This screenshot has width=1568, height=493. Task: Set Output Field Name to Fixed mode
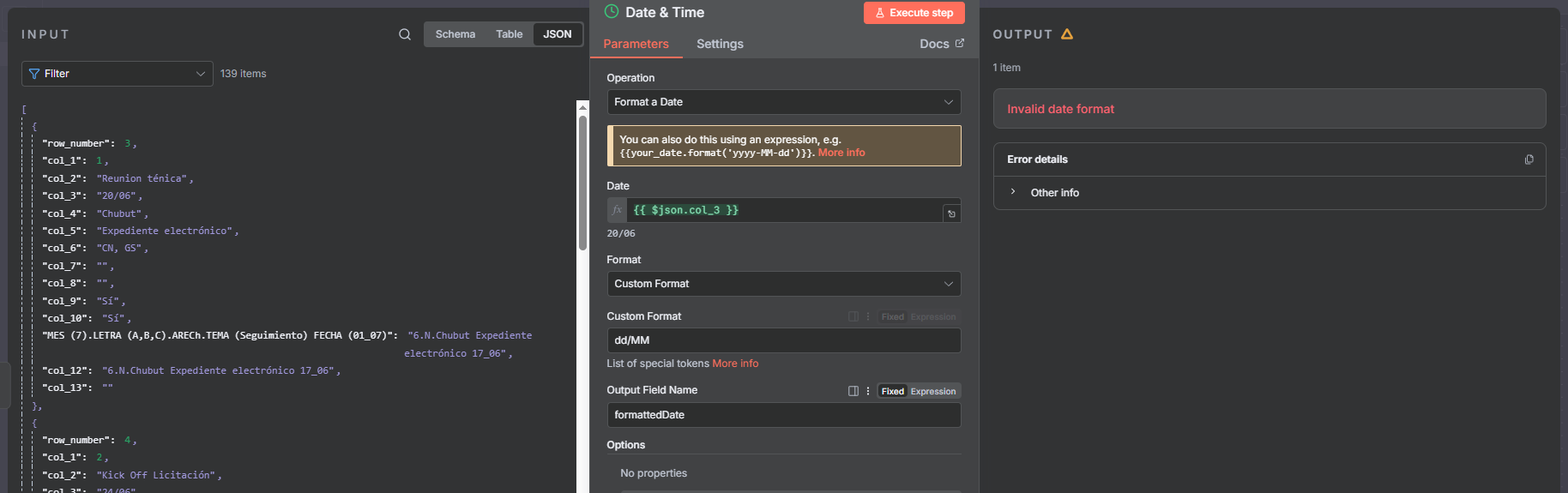click(892, 391)
